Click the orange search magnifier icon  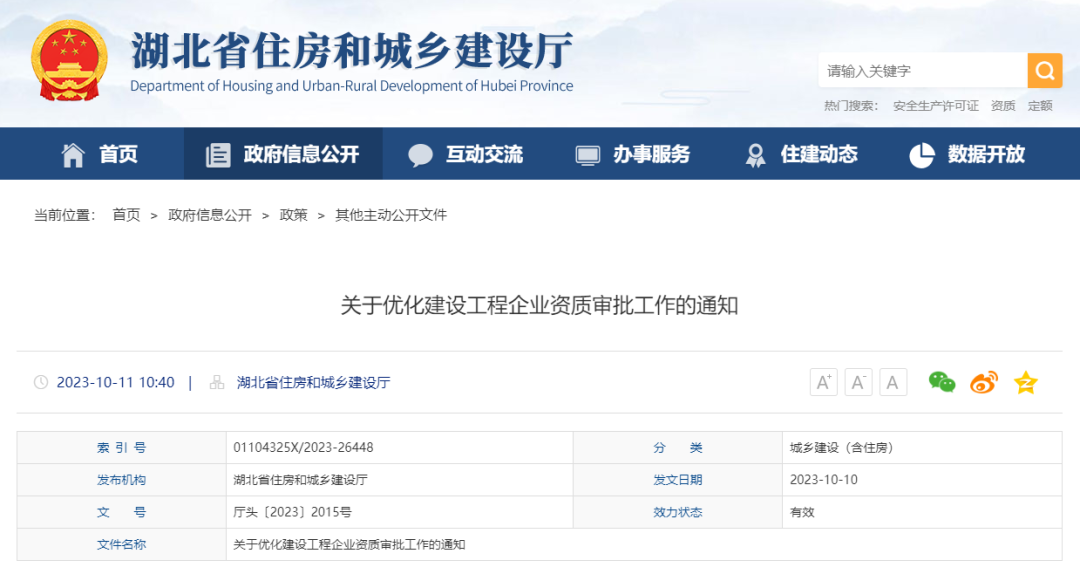1044,70
